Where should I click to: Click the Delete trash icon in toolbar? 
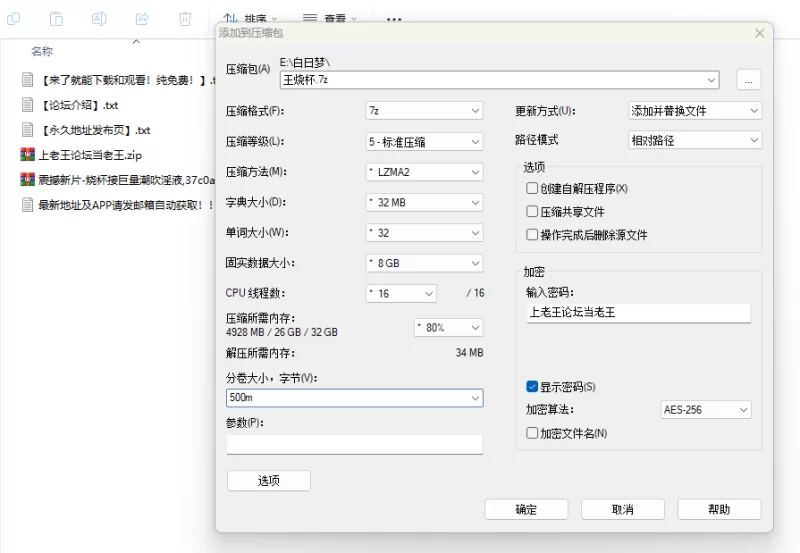click(185, 19)
